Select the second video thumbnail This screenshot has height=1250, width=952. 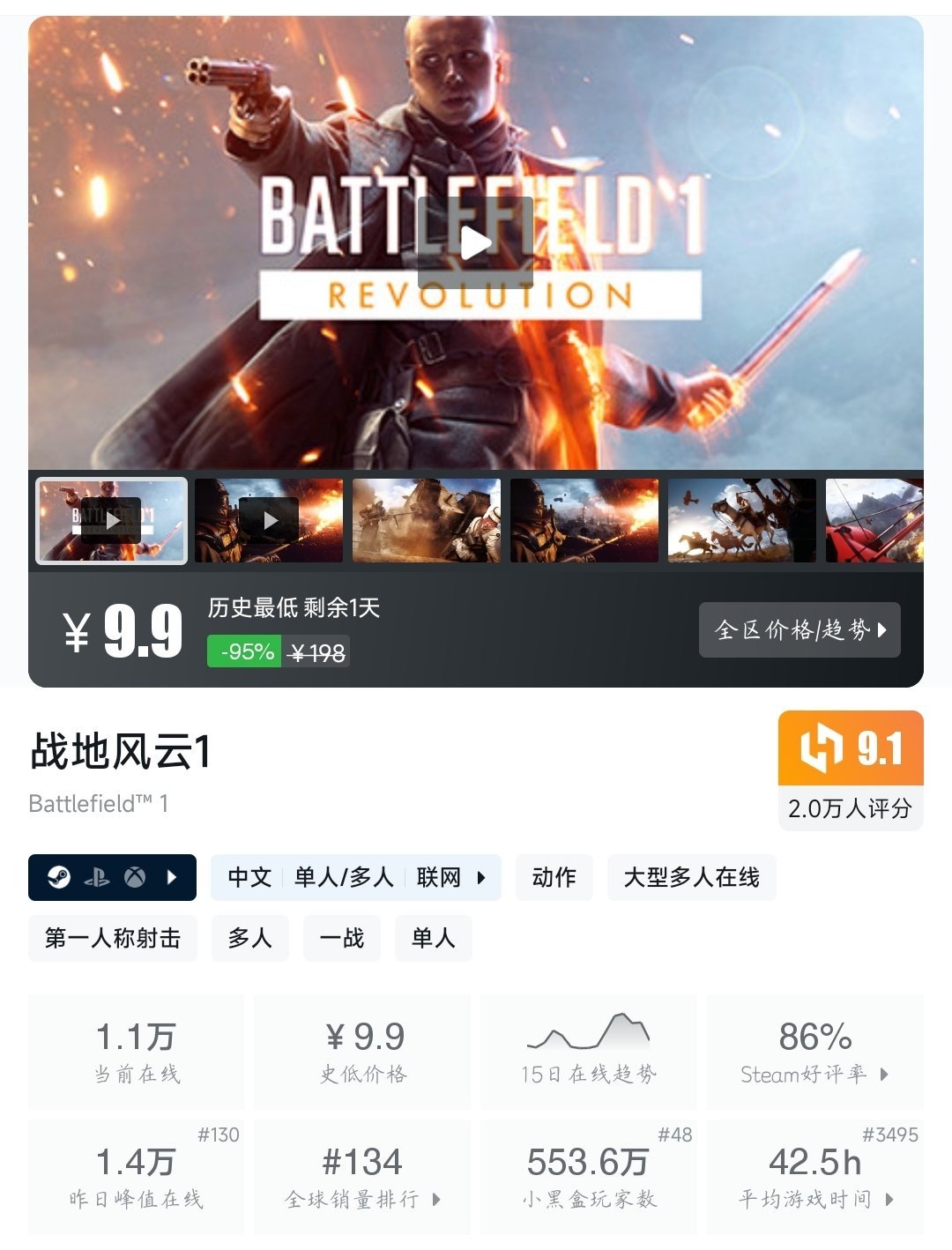click(x=269, y=521)
